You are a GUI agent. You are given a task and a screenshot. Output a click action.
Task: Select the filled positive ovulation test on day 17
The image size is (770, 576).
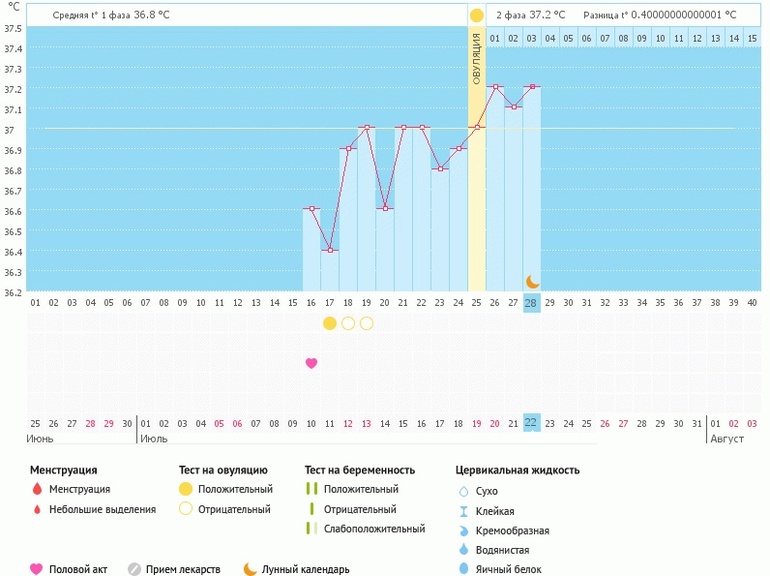point(330,323)
